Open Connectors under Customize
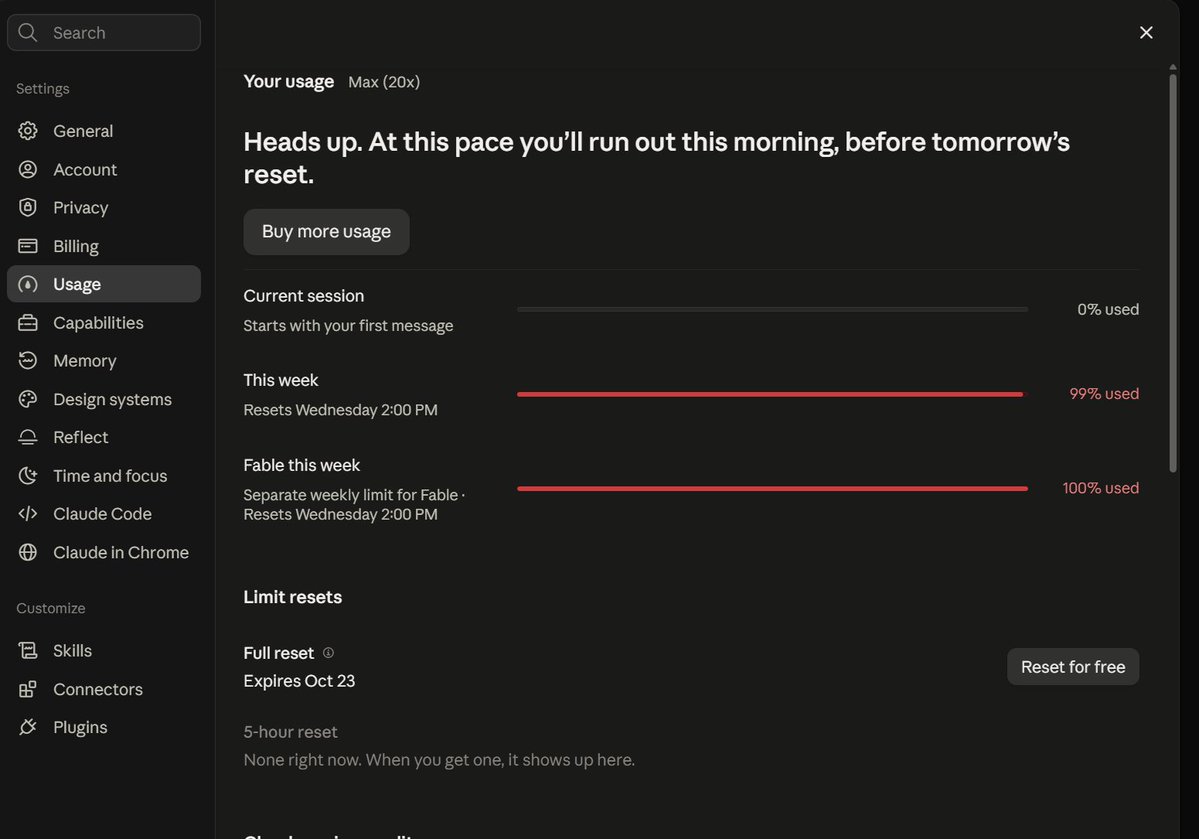The width and height of the screenshot is (1199, 839). coord(104,689)
